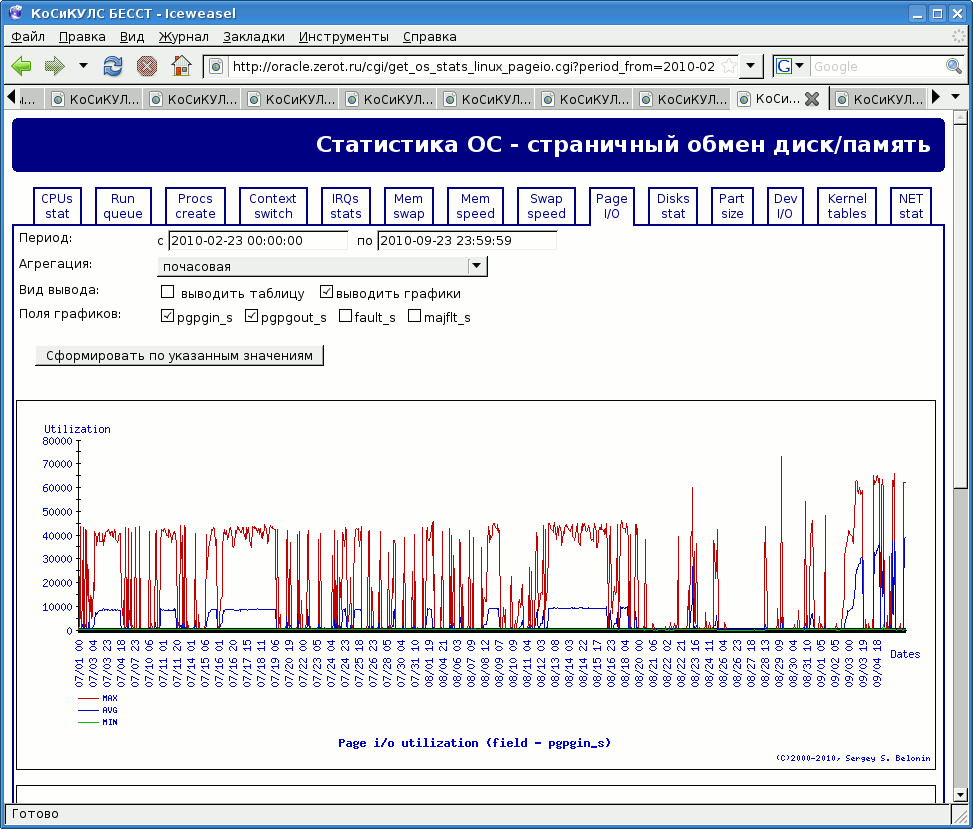Image resolution: width=973 pixels, height=829 pixels.
Task: Uncheck the pgpgin_s field checkbox
Action: [x=168, y=317]
